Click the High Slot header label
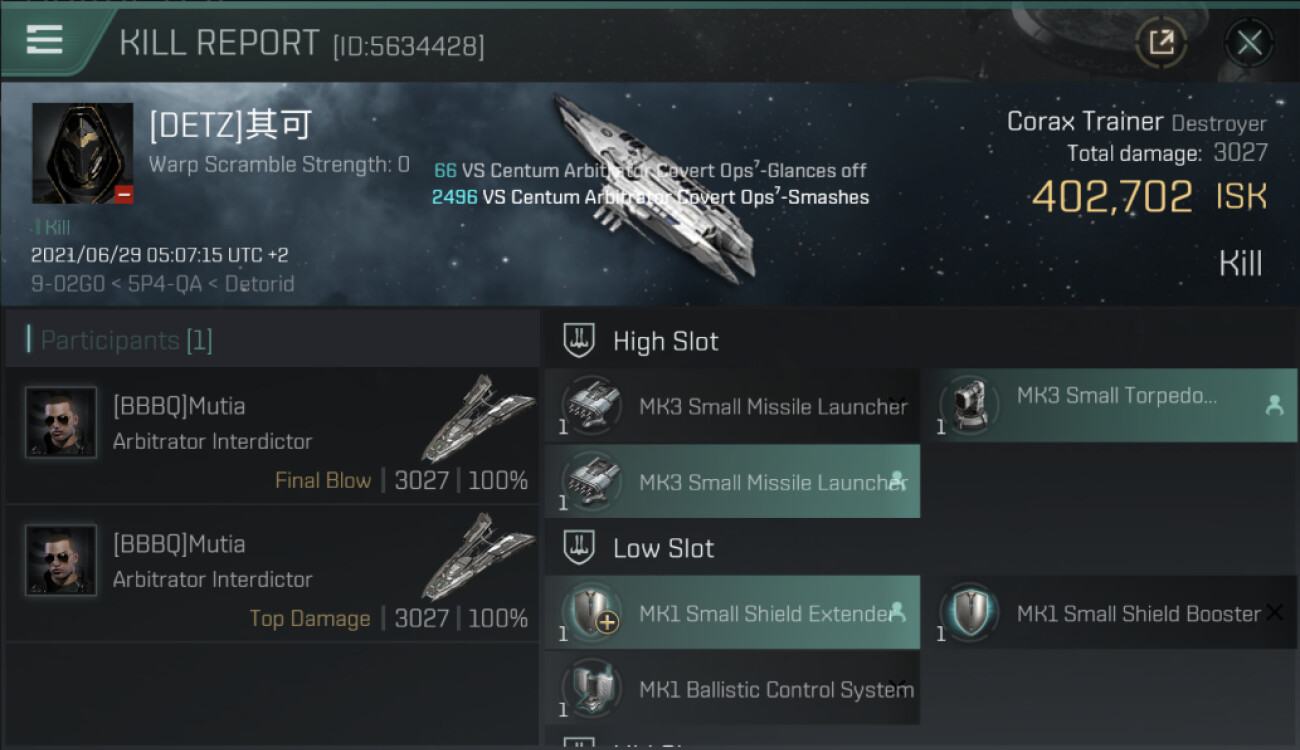 tap(665, 341)
